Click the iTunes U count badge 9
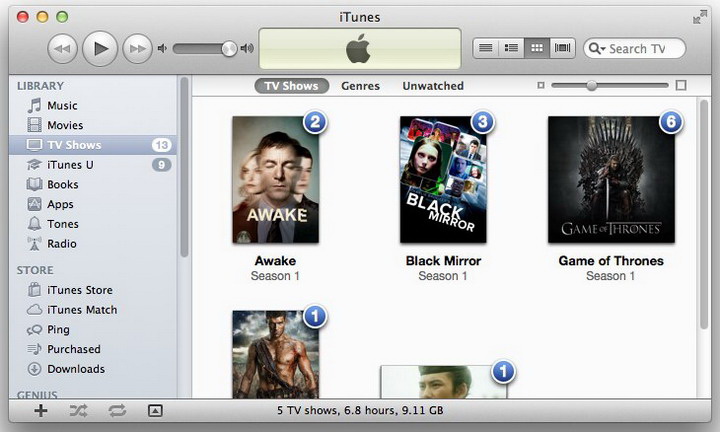The width and height of the screenshot is (720, 432). coord(162,165)
